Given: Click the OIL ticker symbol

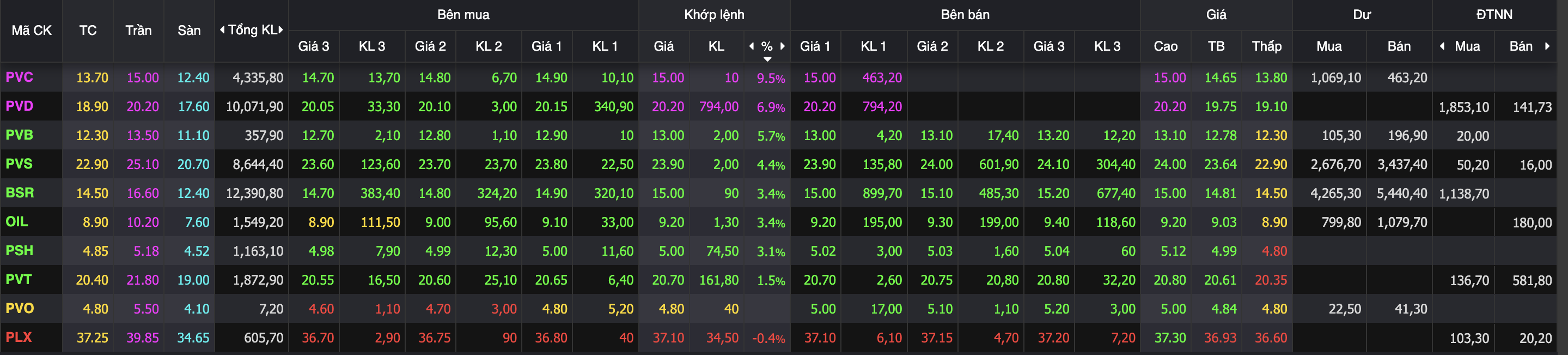Looking at the screenshot, I should pyautogui.click(x=17, y=222).
